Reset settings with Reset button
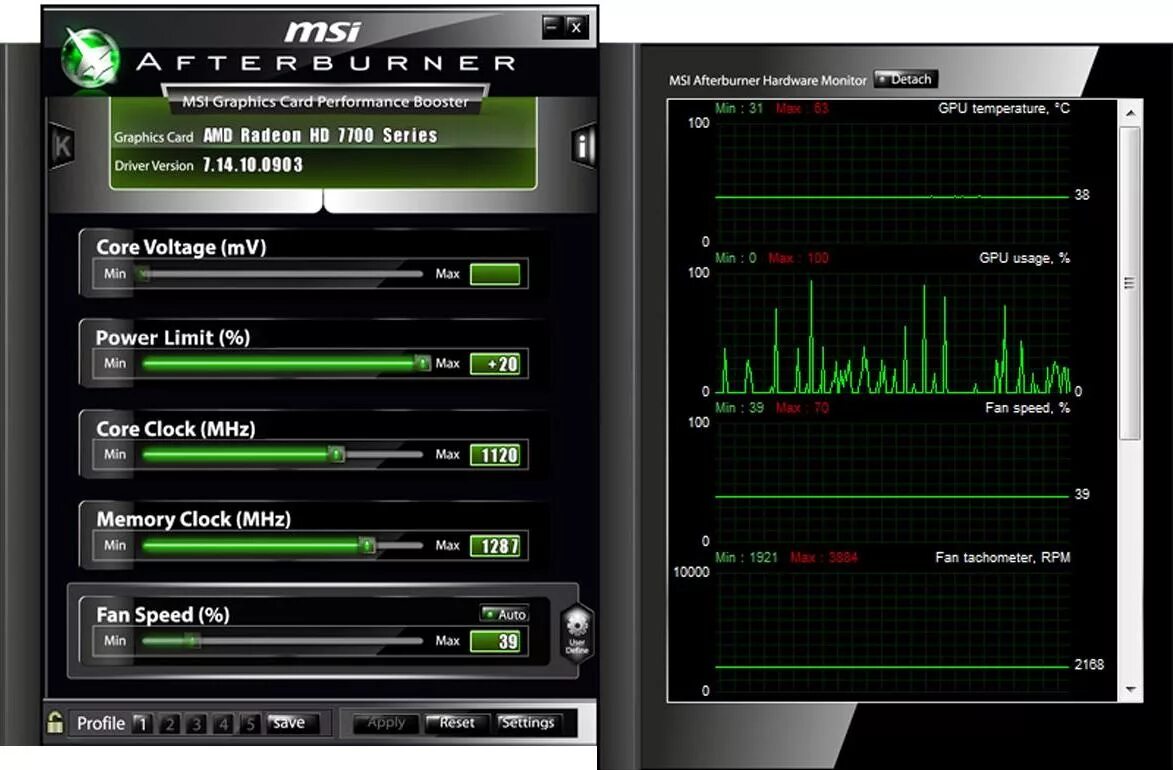 point(457,723)
